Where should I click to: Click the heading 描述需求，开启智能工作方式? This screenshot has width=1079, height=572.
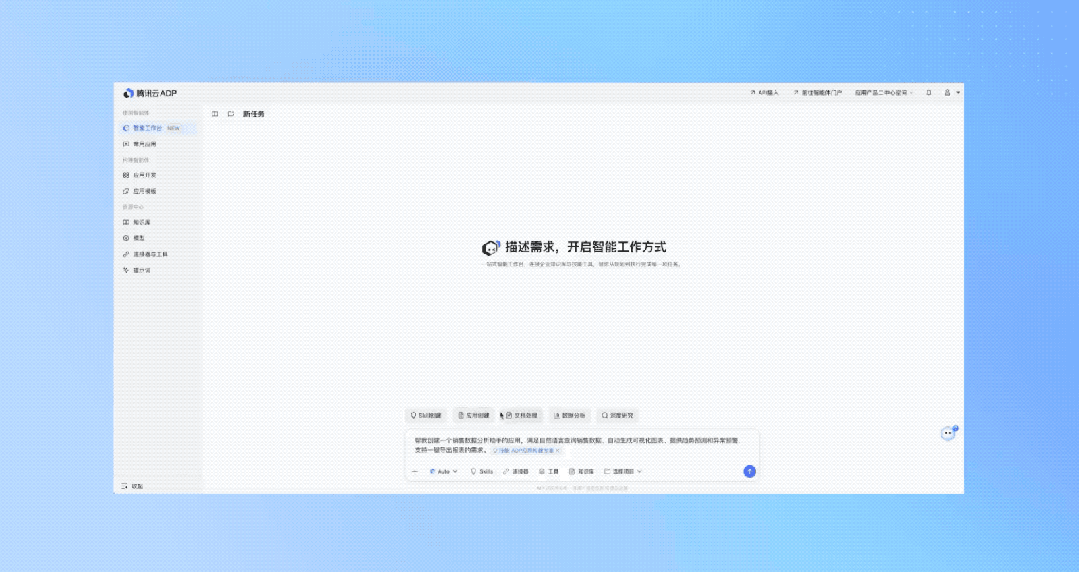pyautogui.click(x=586, y=247)
